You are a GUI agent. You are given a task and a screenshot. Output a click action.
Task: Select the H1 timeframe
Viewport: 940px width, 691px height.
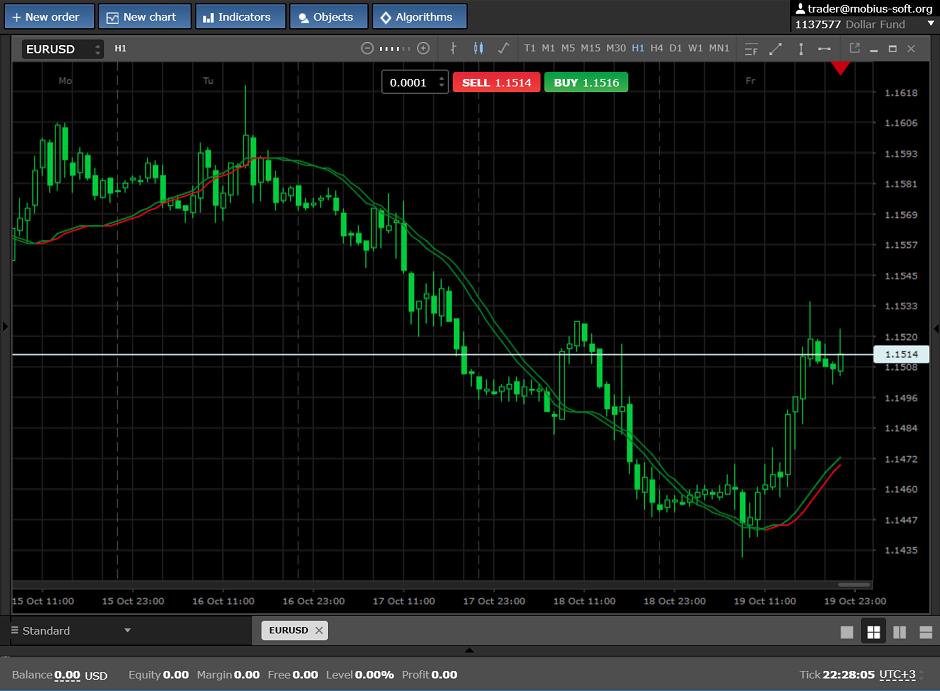click(x=638, y=49)
